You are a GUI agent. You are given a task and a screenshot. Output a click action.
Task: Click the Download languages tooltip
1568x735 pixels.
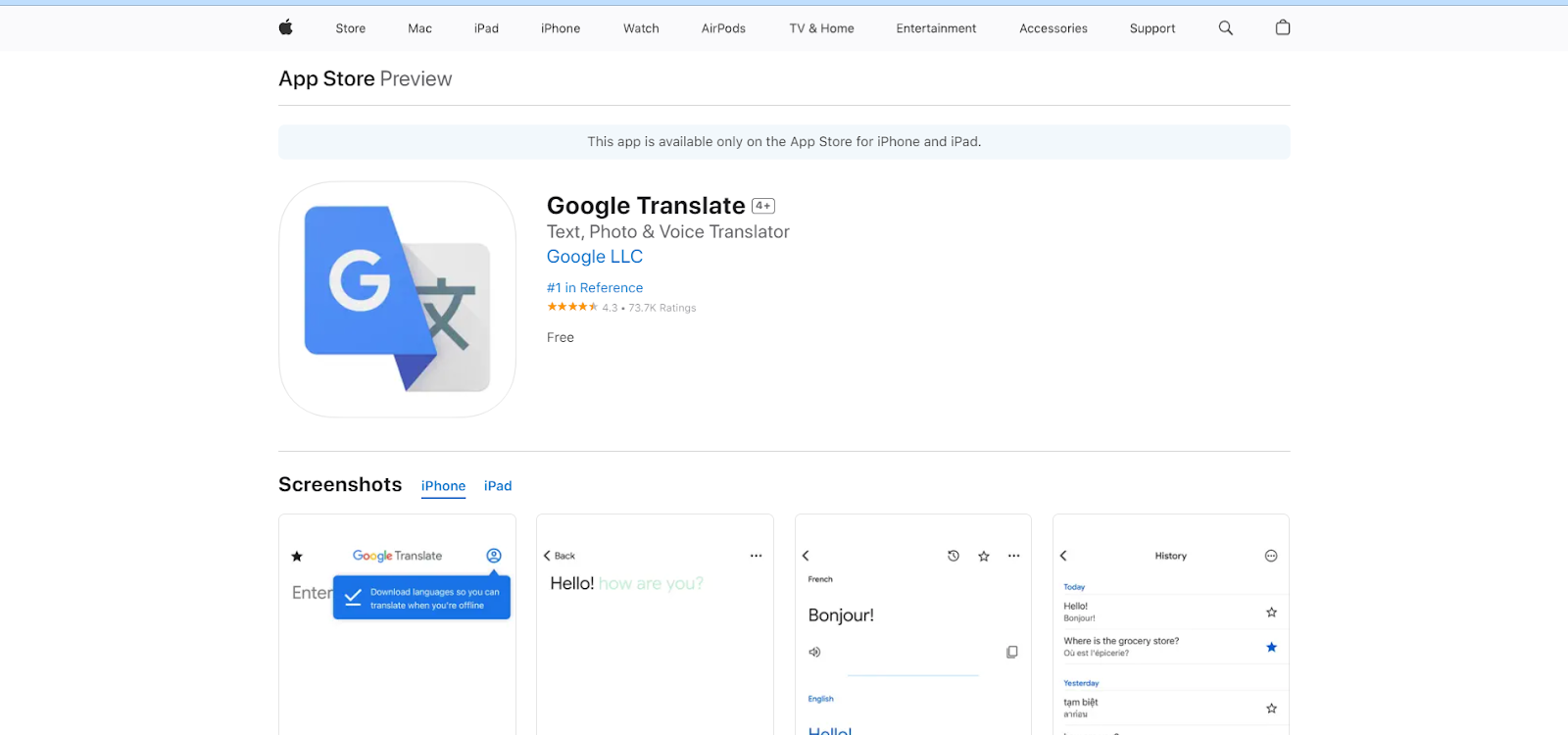pos(421,598)
